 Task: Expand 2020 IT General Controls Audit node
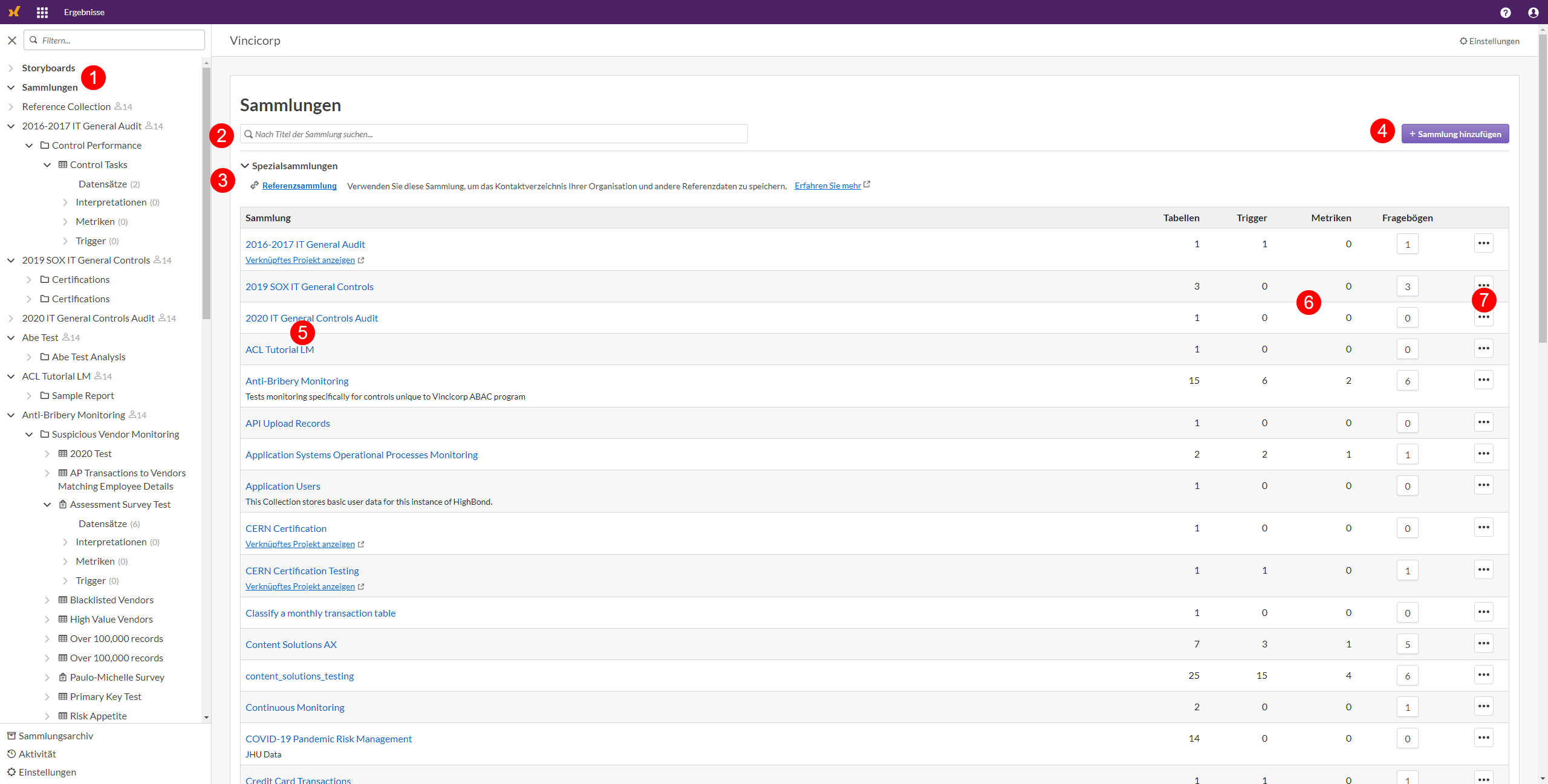pyautogui.click(x=11, y=318)
